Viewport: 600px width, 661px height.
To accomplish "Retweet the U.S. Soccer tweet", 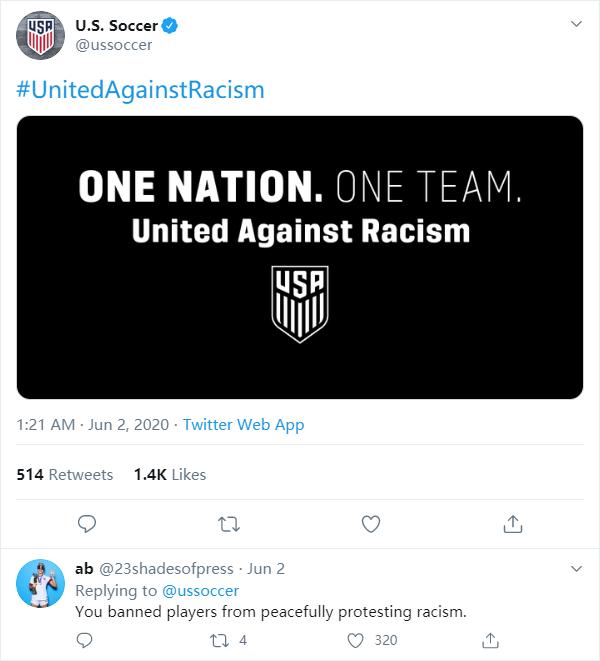I will pos(229,523).
